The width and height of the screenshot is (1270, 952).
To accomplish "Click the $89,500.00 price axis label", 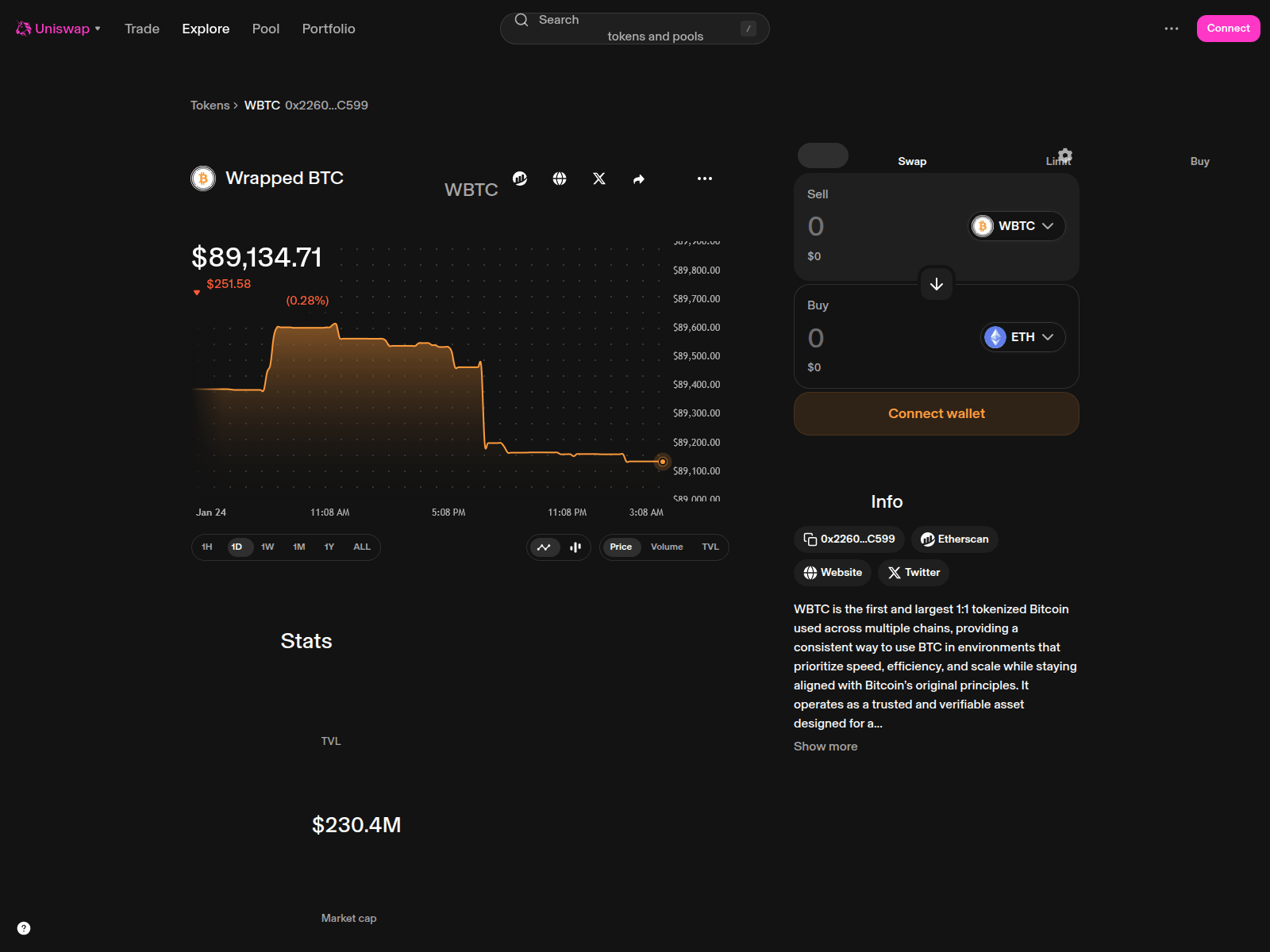I will click(697, 356).
